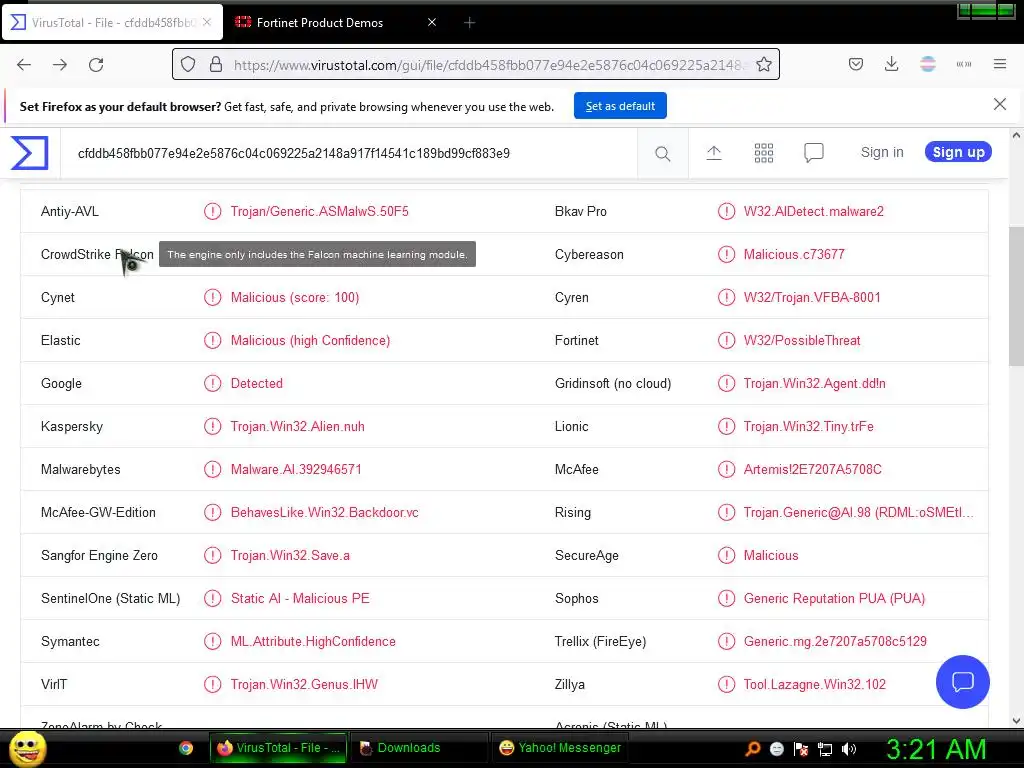1024x768 pixels.
Task: Click the CrowdStrike Falcon engine name
Action: tap(97, 255)
